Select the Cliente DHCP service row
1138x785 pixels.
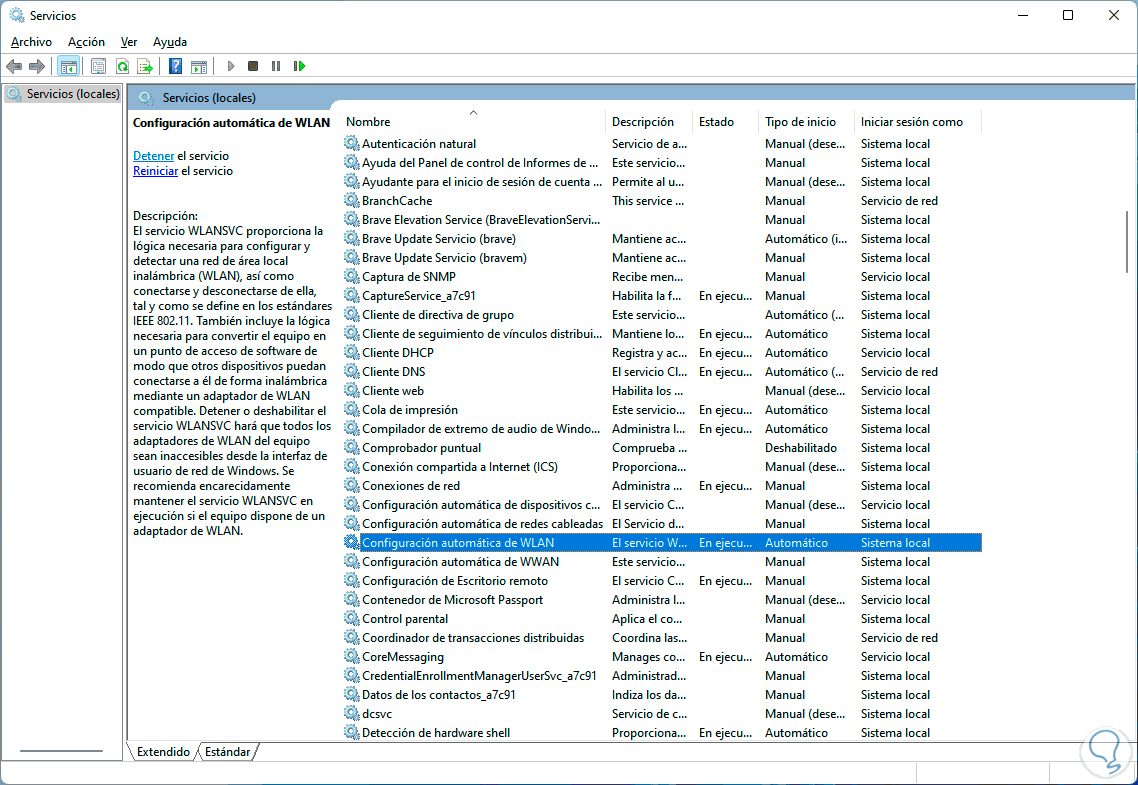[x=397, y=353]
